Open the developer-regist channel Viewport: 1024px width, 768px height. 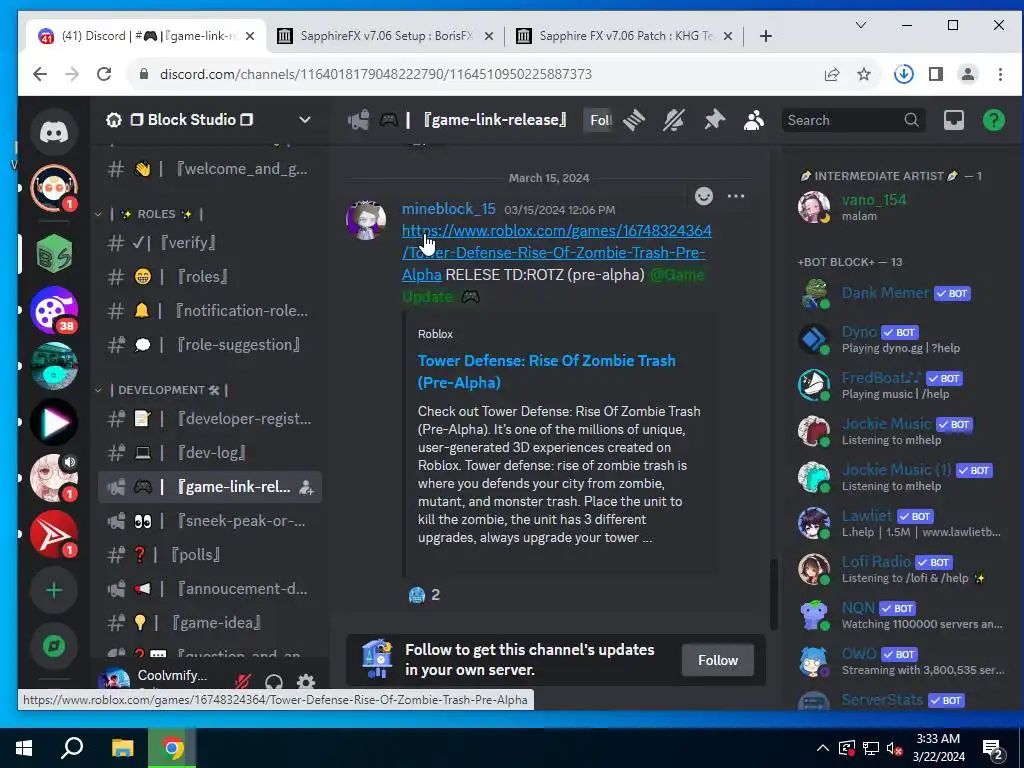pyautogui.click(x=210, y=419)
